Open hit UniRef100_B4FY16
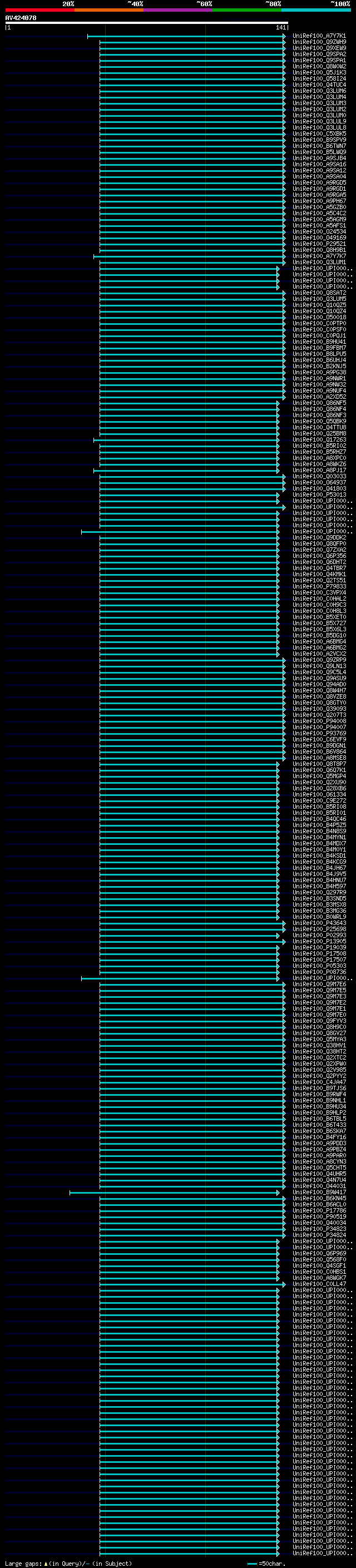This screenshot has height=1568, width=356. (x=319, y=1137)
